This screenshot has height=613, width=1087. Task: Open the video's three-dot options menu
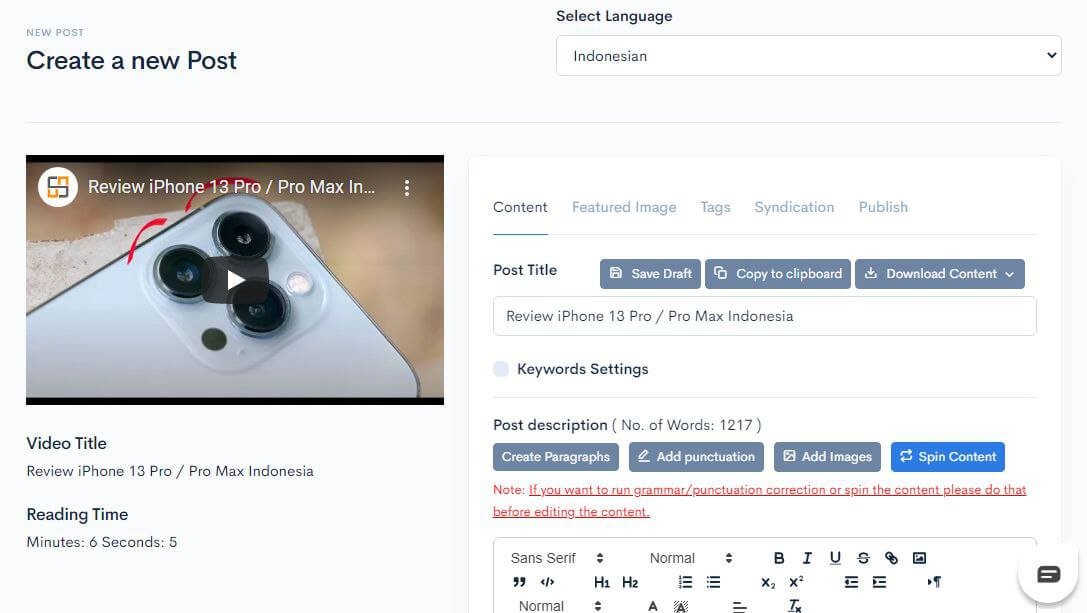pos(407,187)
